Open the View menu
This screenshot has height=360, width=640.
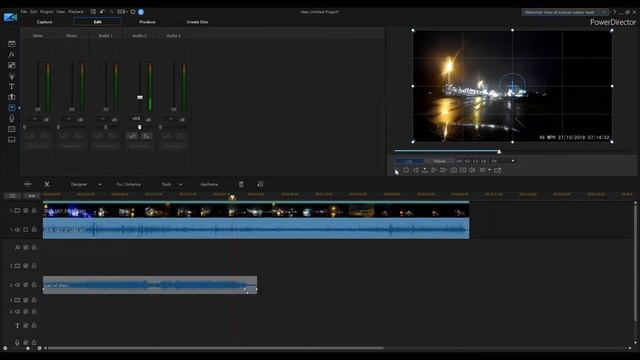tap(60, 12)
